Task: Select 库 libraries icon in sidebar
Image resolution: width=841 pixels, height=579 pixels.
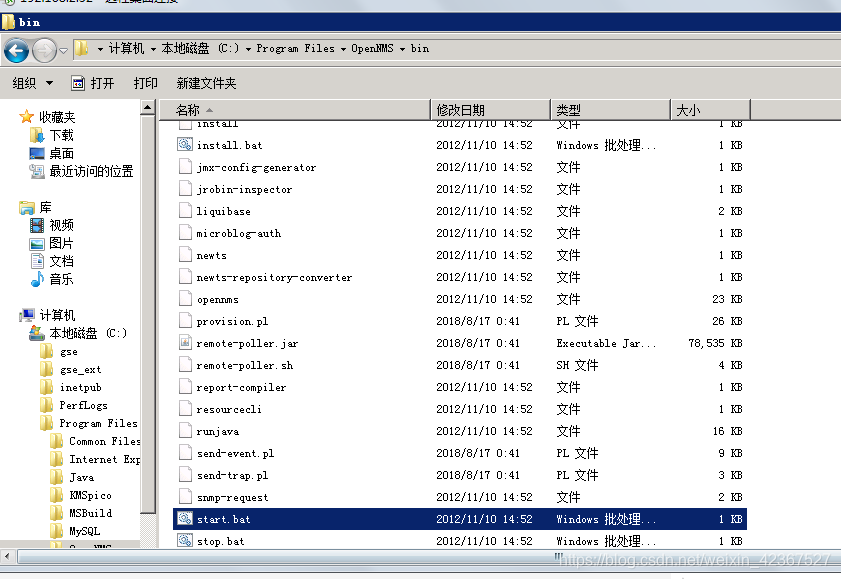Action: click(27, 207)
